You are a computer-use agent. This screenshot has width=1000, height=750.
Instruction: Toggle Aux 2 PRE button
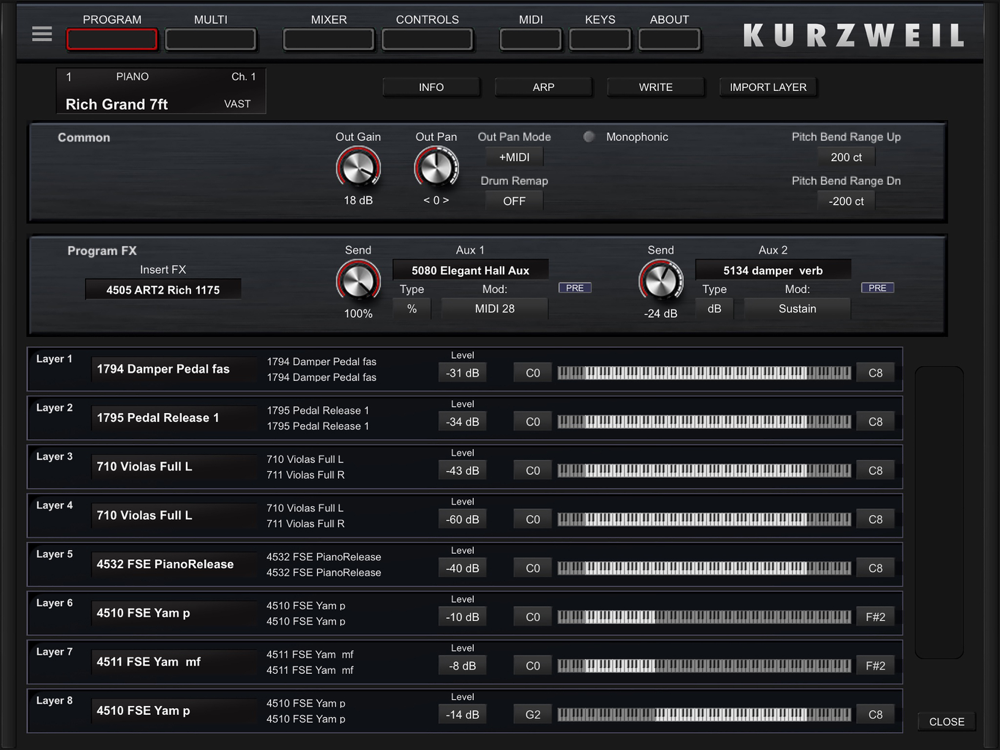tap(877, 288)
